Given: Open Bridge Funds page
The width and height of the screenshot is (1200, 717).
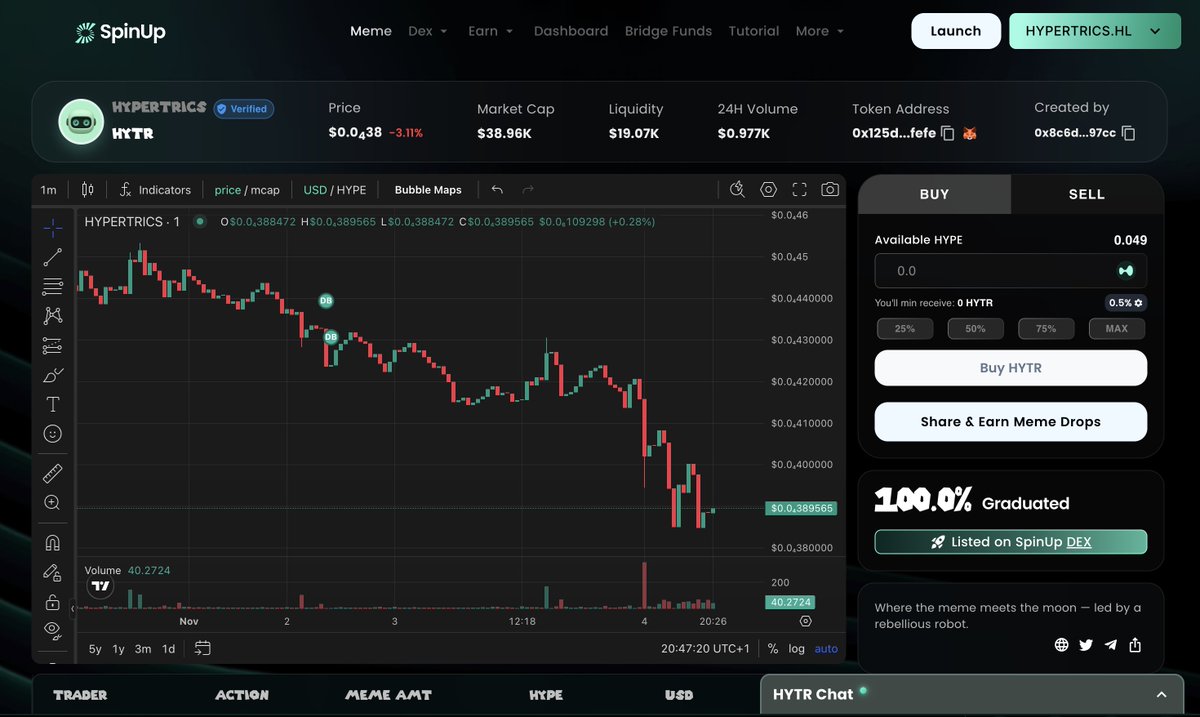Looking at the screenshot, I should (x=668, y=31).
